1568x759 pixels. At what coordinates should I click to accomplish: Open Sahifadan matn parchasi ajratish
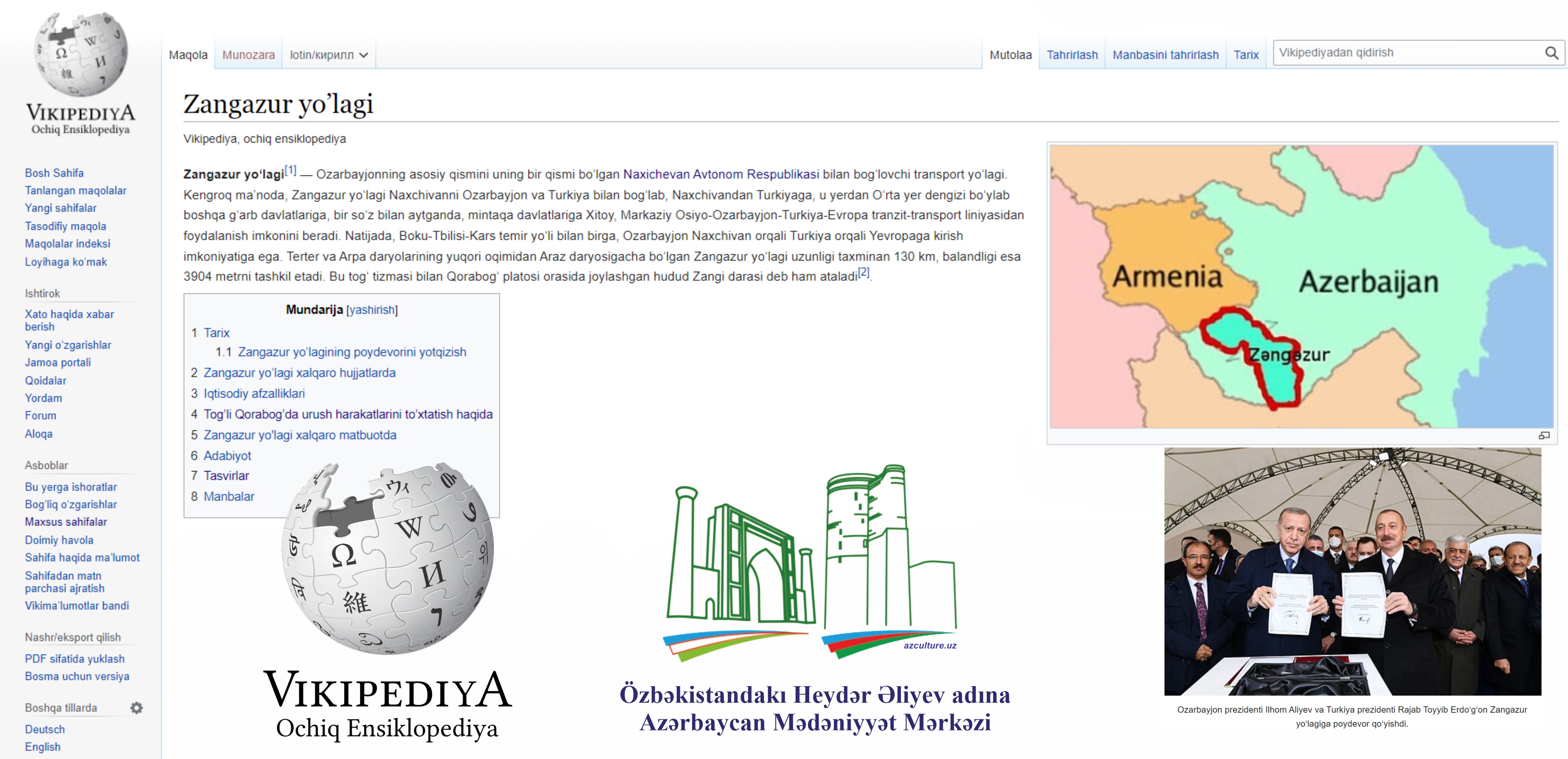(x=64, y=582)
